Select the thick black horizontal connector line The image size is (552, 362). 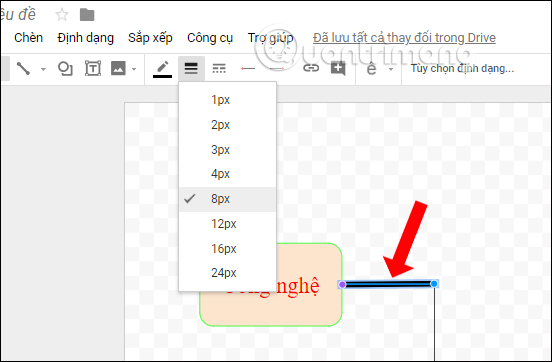click(x=388, y=284)
